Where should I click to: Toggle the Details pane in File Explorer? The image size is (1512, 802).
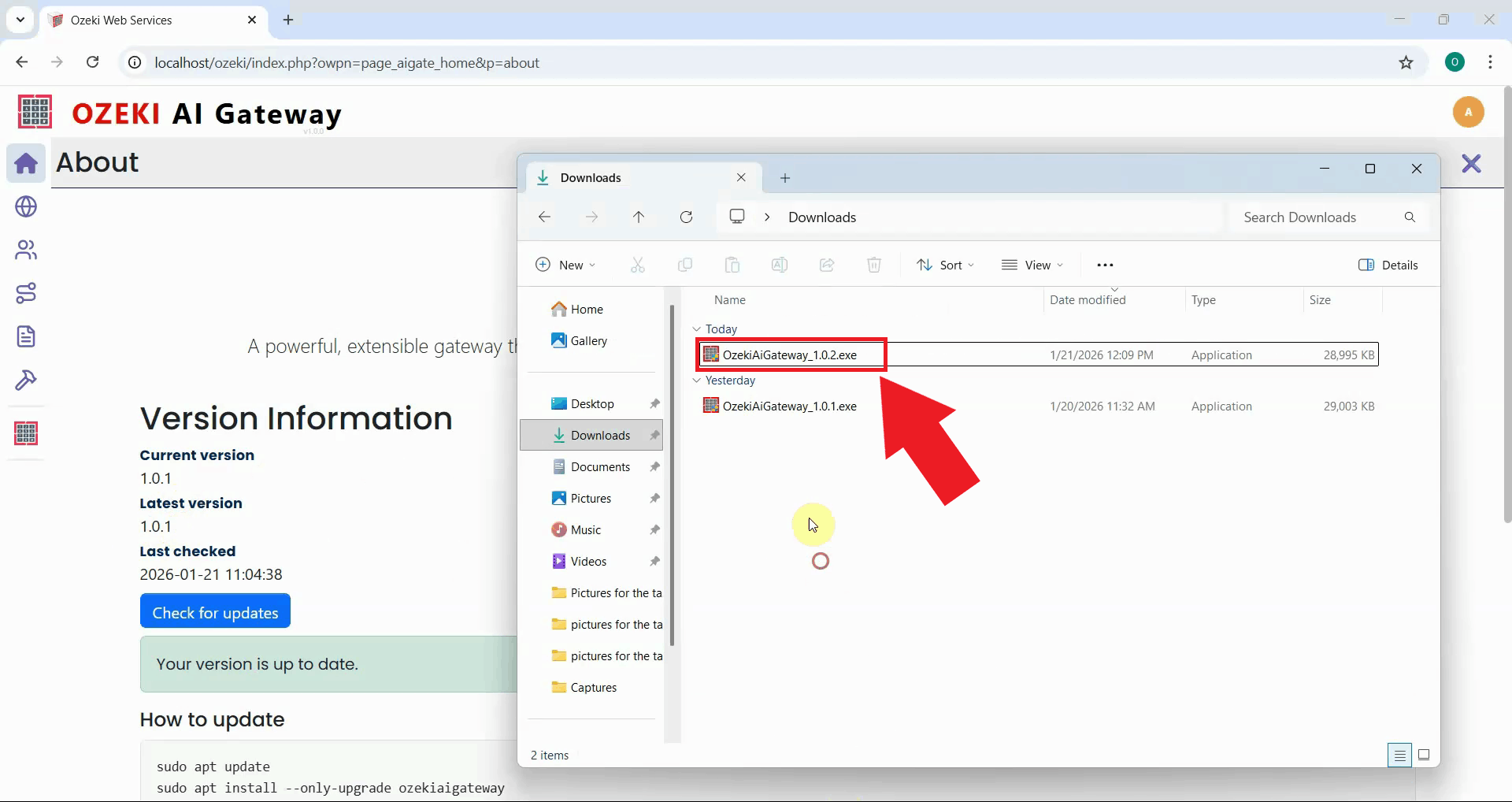pos(1388,265)
